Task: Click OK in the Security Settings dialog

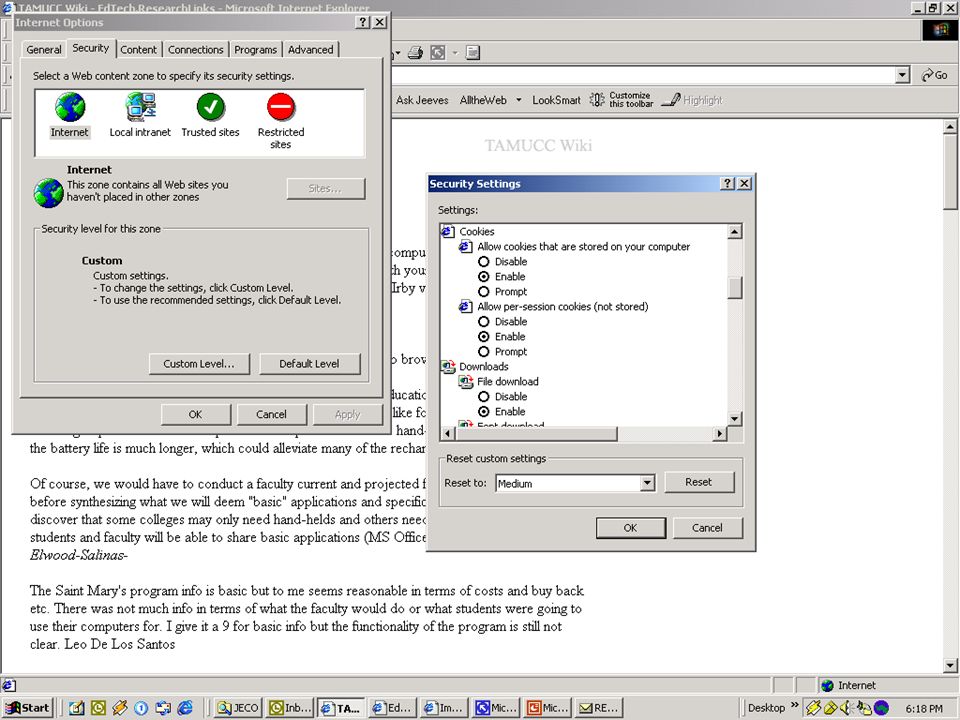Action: [x=631, y=528]
